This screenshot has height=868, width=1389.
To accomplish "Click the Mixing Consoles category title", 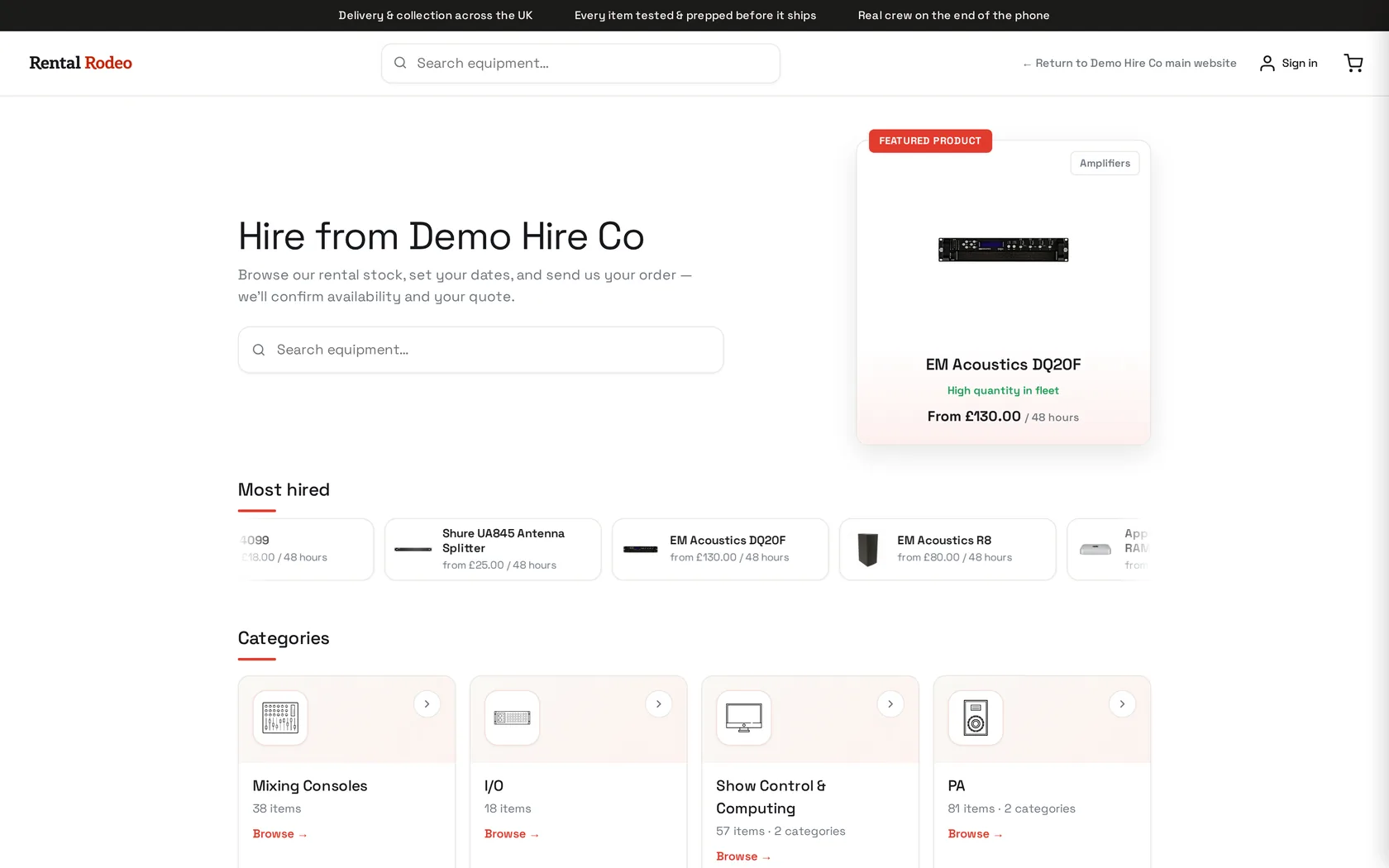I will tap(310, 785).
